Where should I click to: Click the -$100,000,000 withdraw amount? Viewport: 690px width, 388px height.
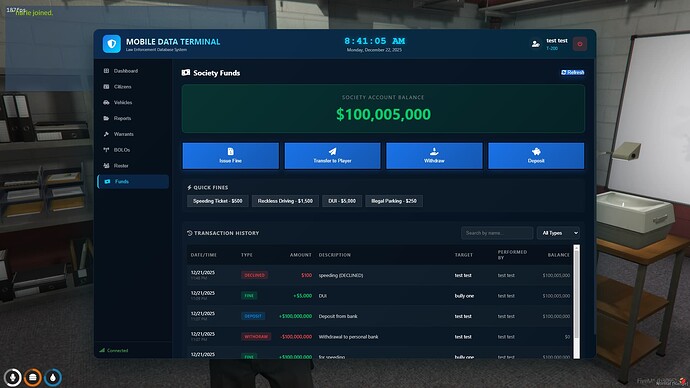click(x=296, y=337)
